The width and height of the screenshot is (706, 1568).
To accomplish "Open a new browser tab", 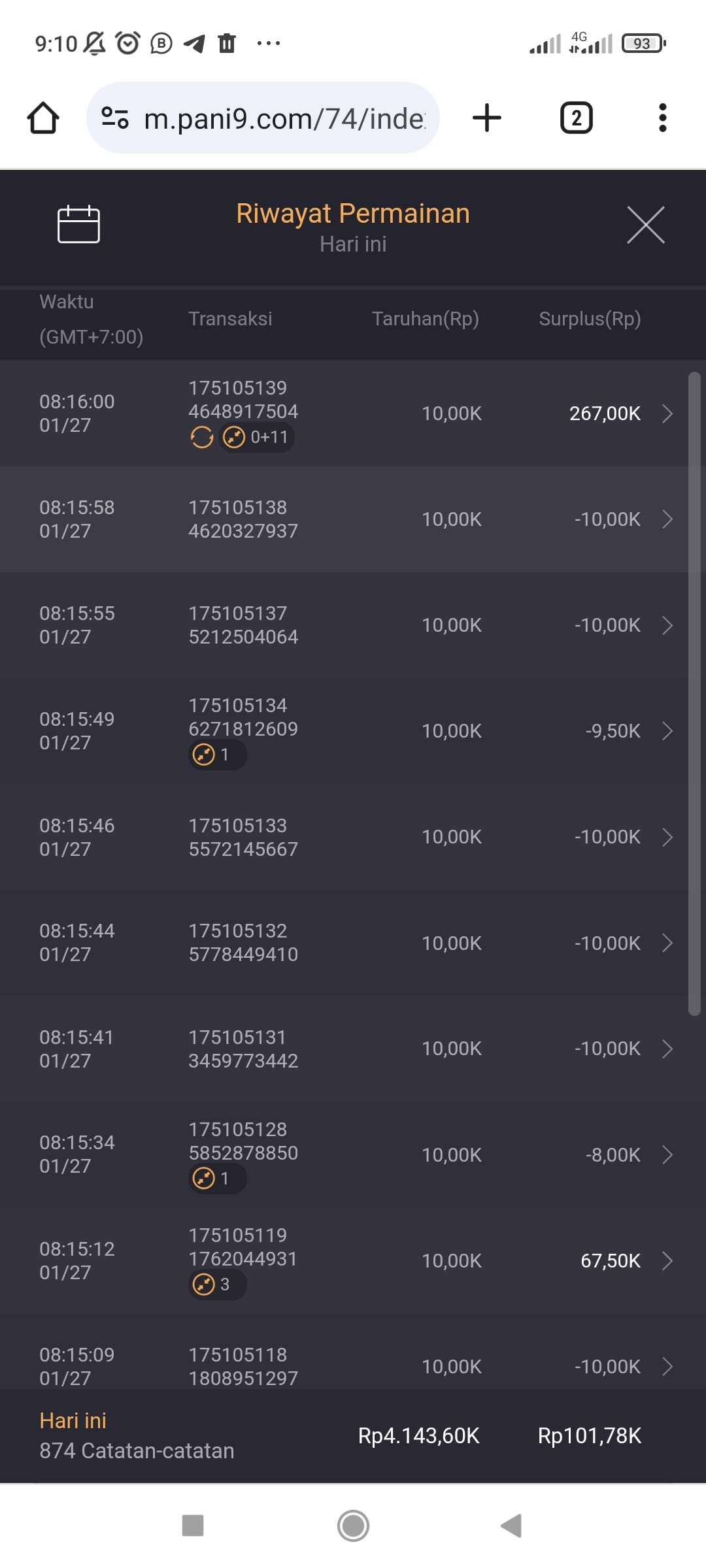I will (x=486, y=118).
